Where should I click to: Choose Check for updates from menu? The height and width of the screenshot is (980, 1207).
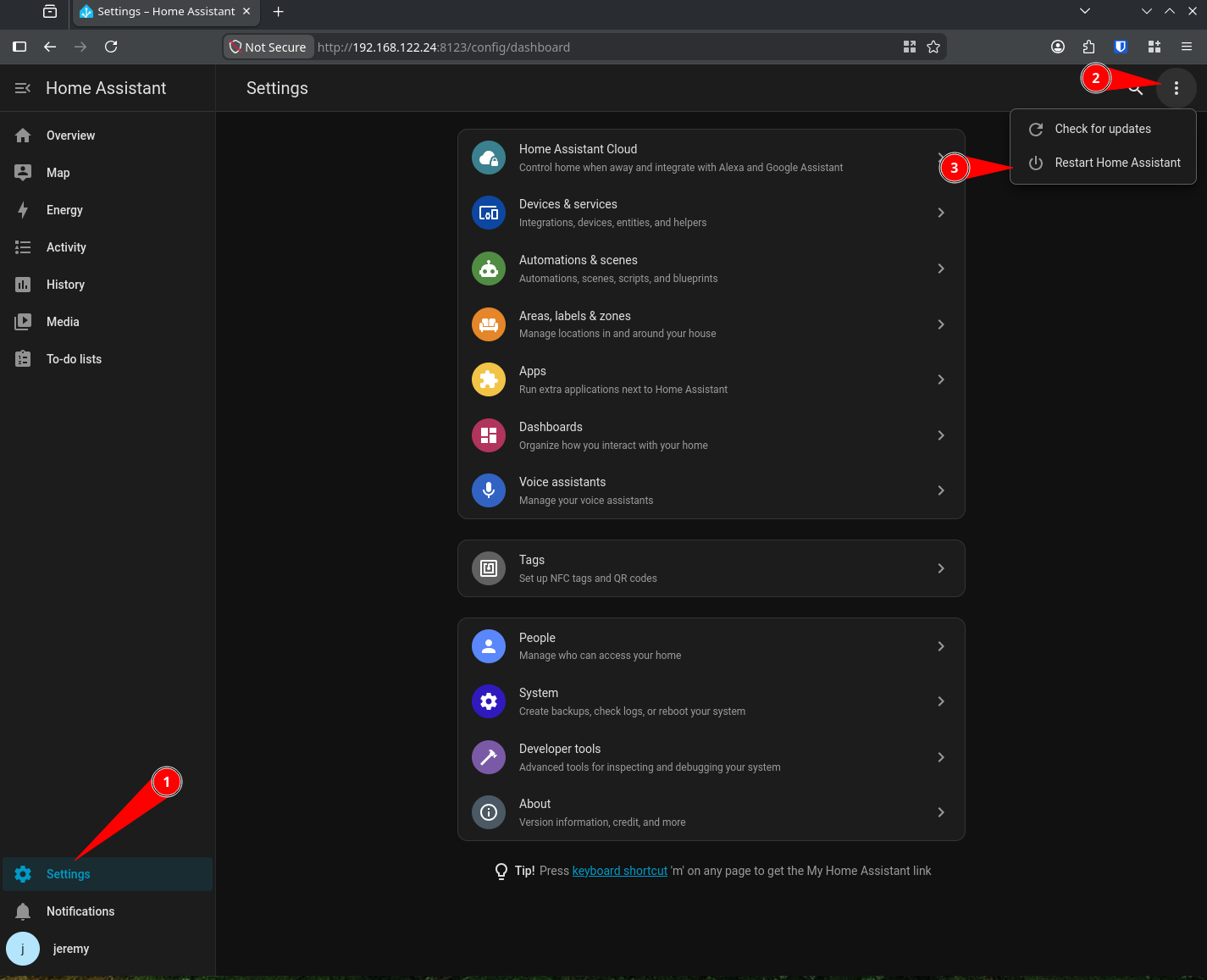[x=1103, y=129]
